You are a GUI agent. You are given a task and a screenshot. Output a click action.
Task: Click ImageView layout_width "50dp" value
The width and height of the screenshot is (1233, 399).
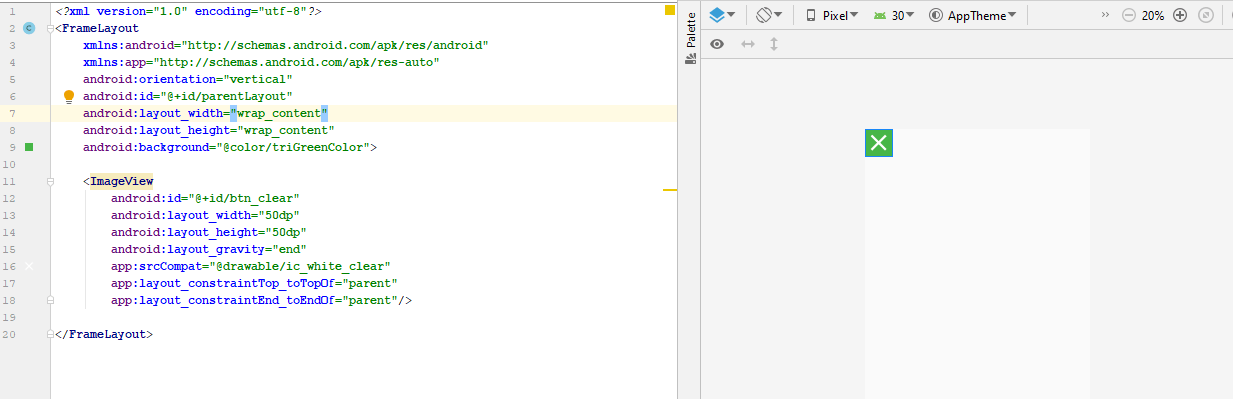click(x=279, y=215)
